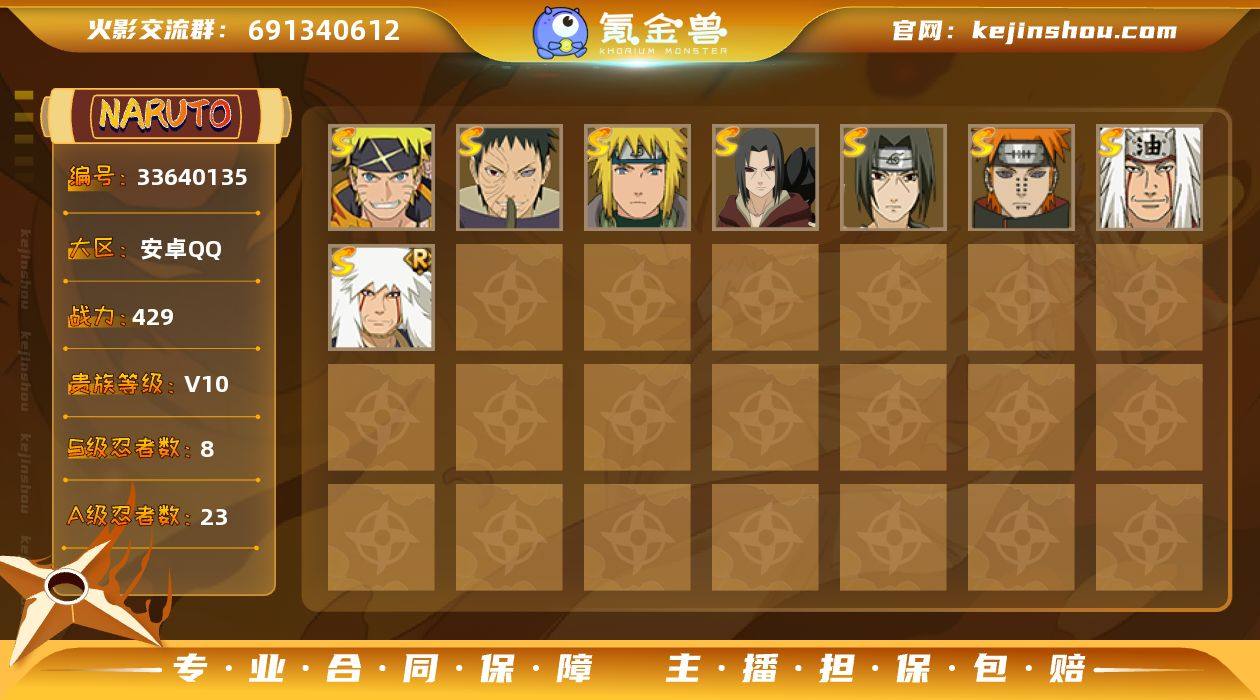1260x700 pixels.
Task: Click the account number 33640135
Action: (x=192, y=178)
